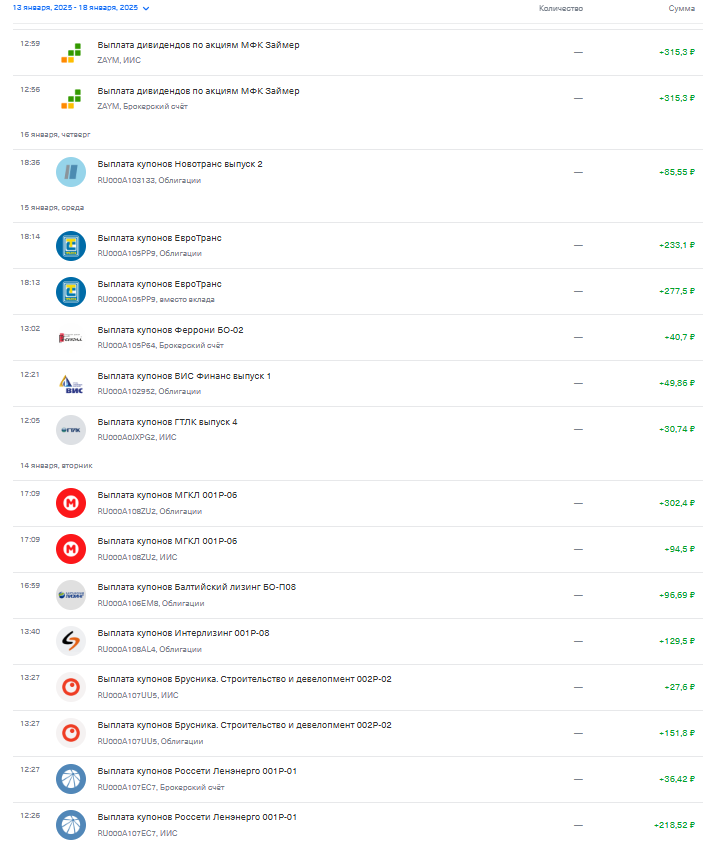Click the ЕвроТранс logo in the 18:13 row
This screenshot has height=844, width=722.
click(71, 292)
